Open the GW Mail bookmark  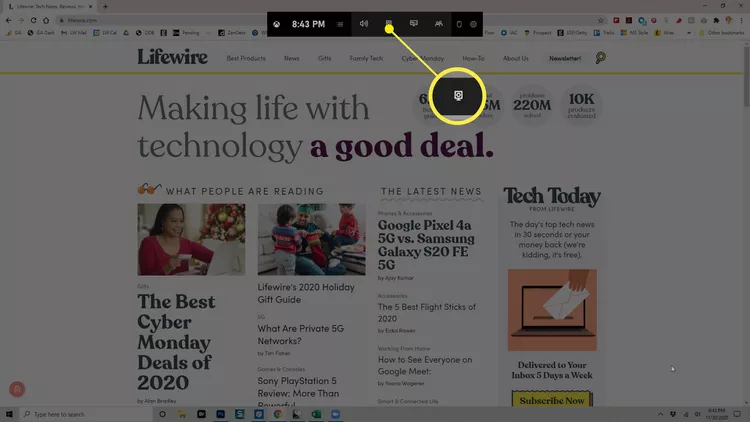click(x=74, y=33)
